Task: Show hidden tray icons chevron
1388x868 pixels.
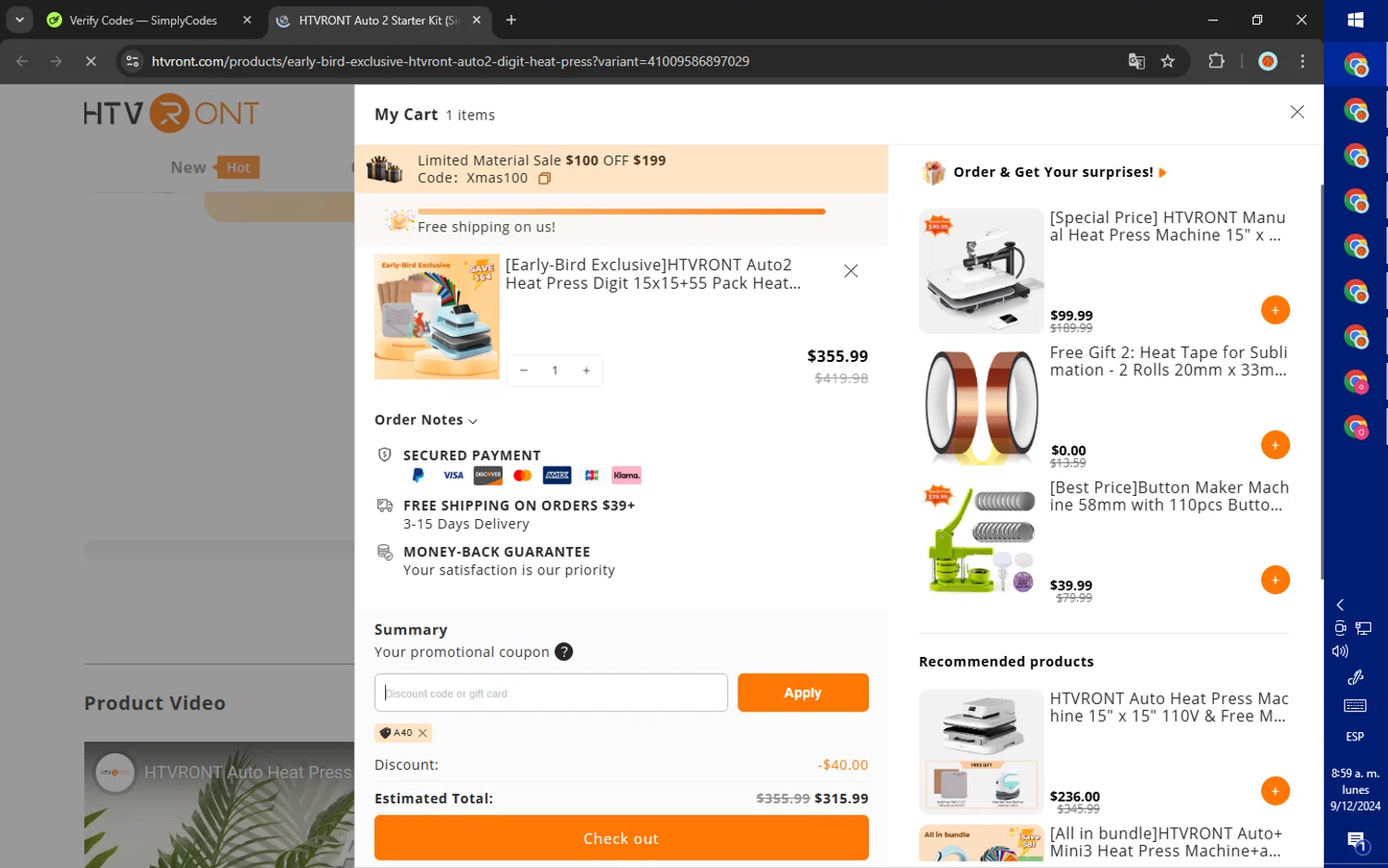Action: [1340, 604]
